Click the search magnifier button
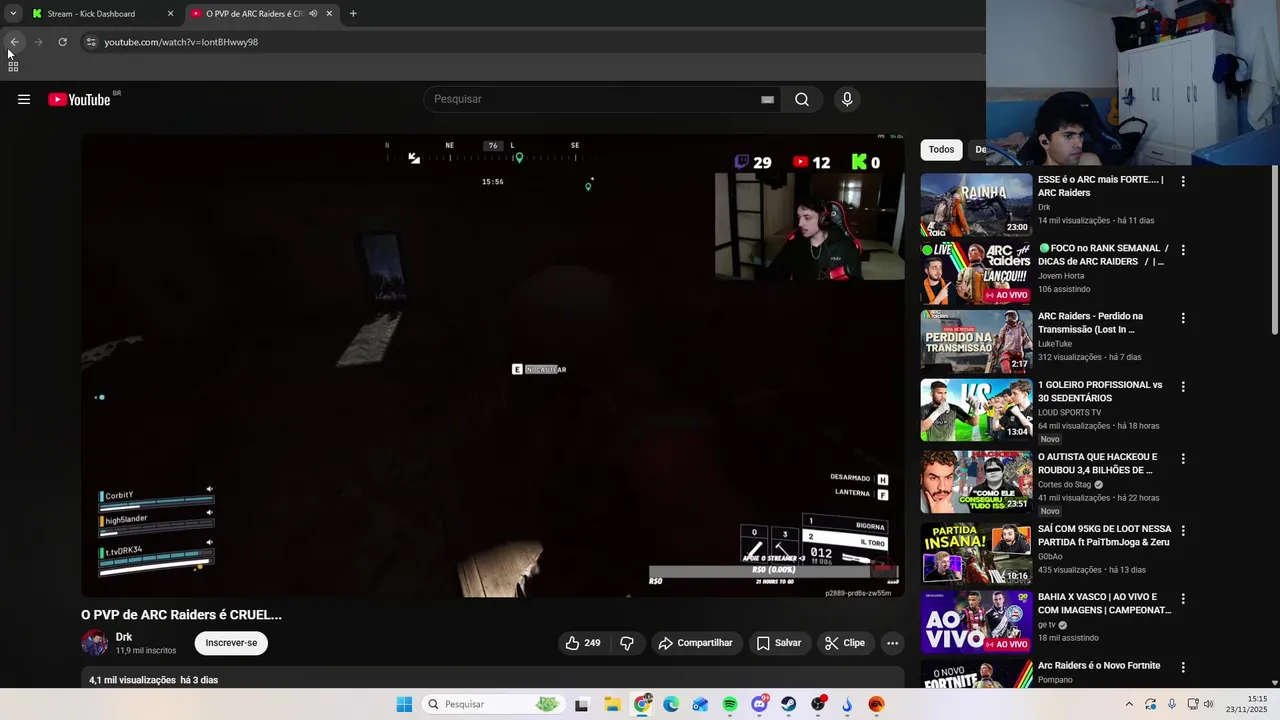The width and height of the screenshot is (1280, 720). tap(802, 99)
